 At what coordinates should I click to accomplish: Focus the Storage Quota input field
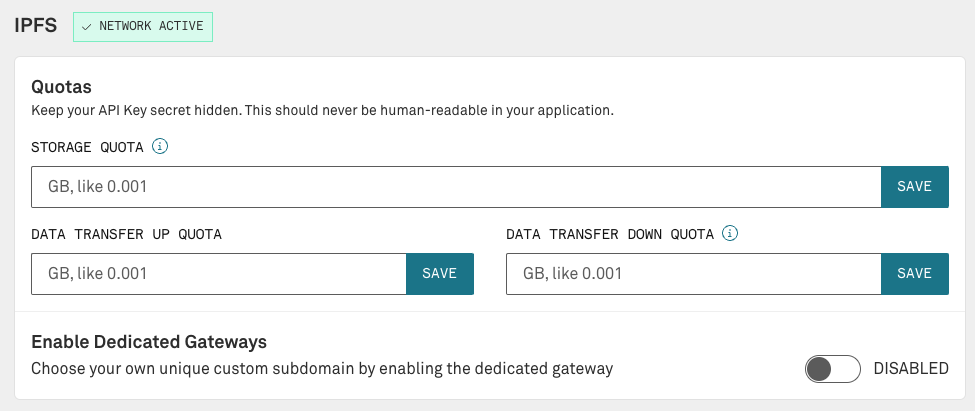click(x=456, y=187)
